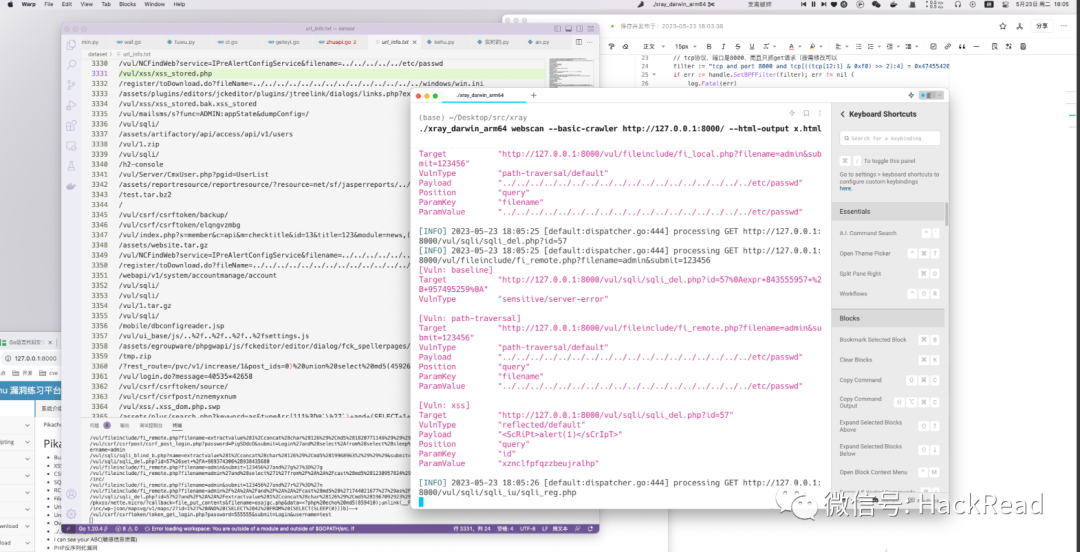
Task: Select the A.I. Command Search shortcut row
Action: click(889, 233)
